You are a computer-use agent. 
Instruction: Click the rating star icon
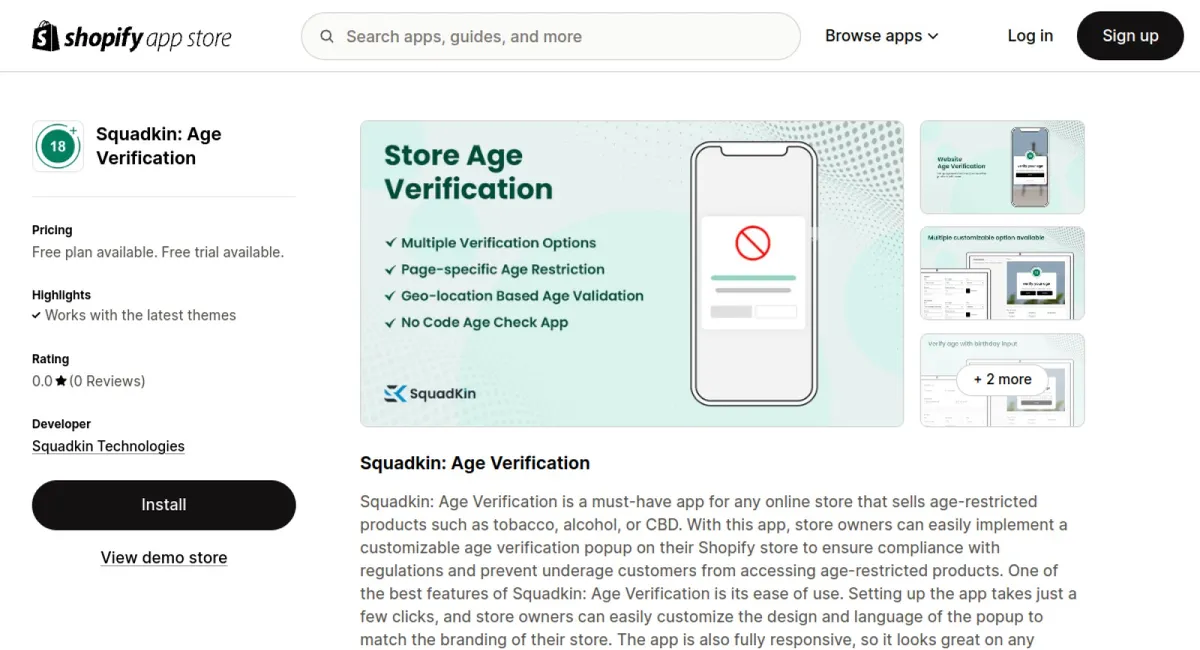pos(61,381)
